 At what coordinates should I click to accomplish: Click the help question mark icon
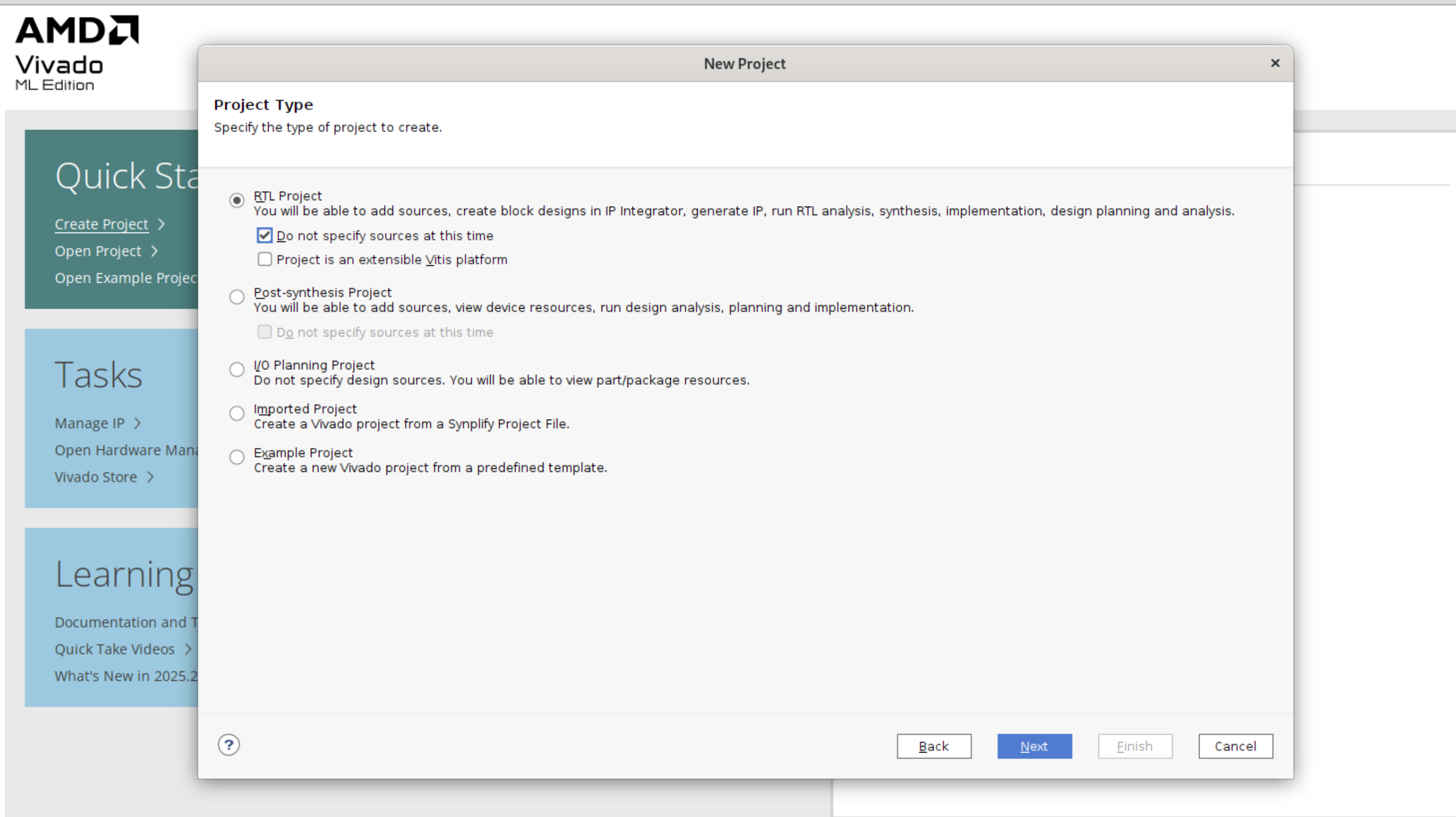tap(229, 745)
